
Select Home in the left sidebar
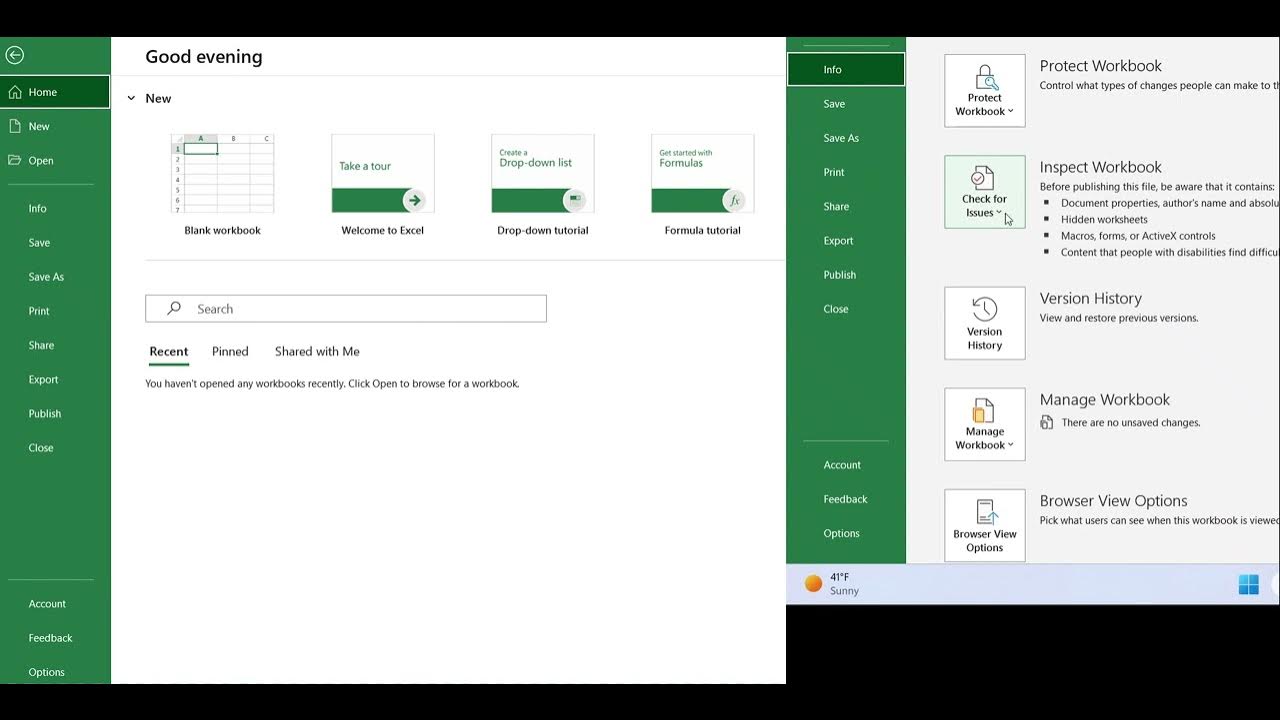coord(55,92)
